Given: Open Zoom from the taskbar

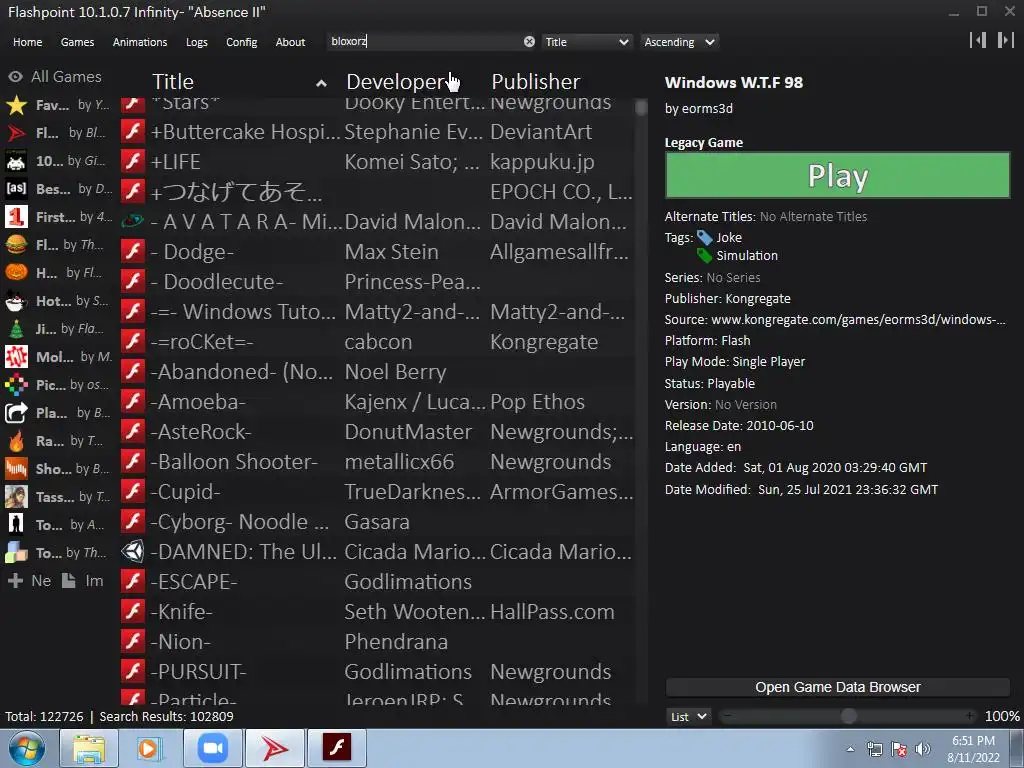Looking at the screenshot, I should point(213,748).
